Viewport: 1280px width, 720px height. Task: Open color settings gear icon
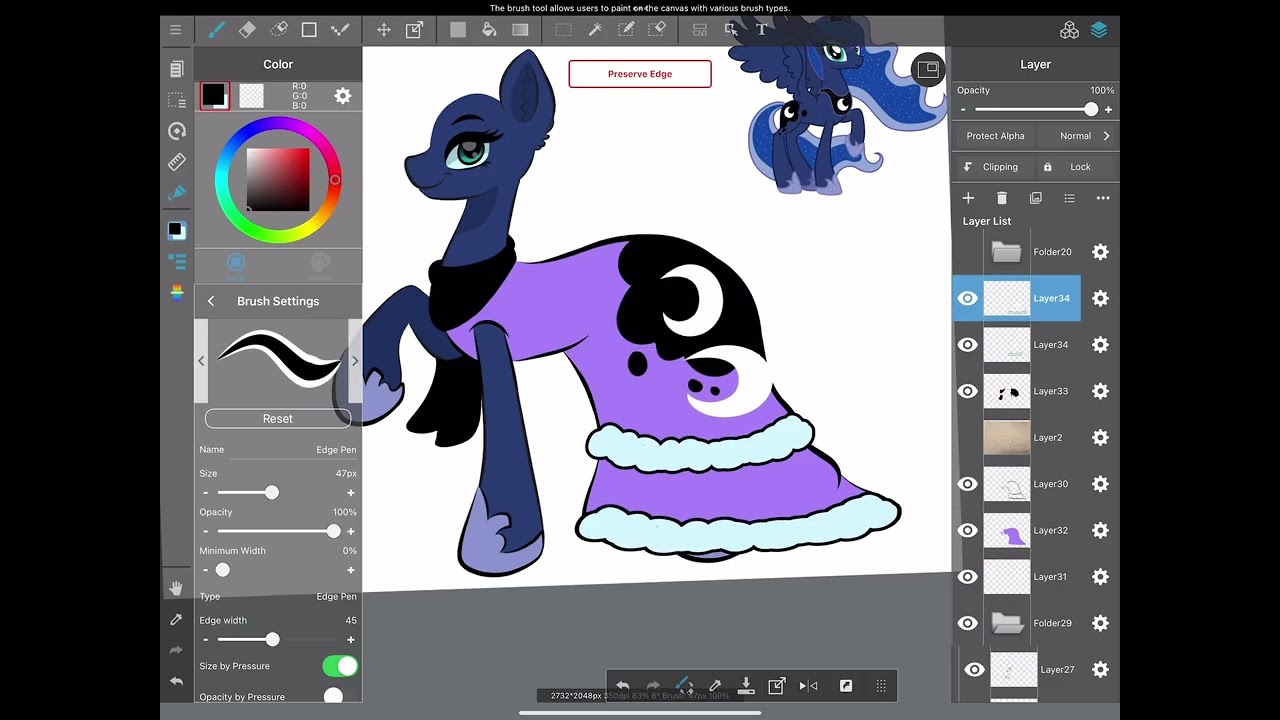343,96
